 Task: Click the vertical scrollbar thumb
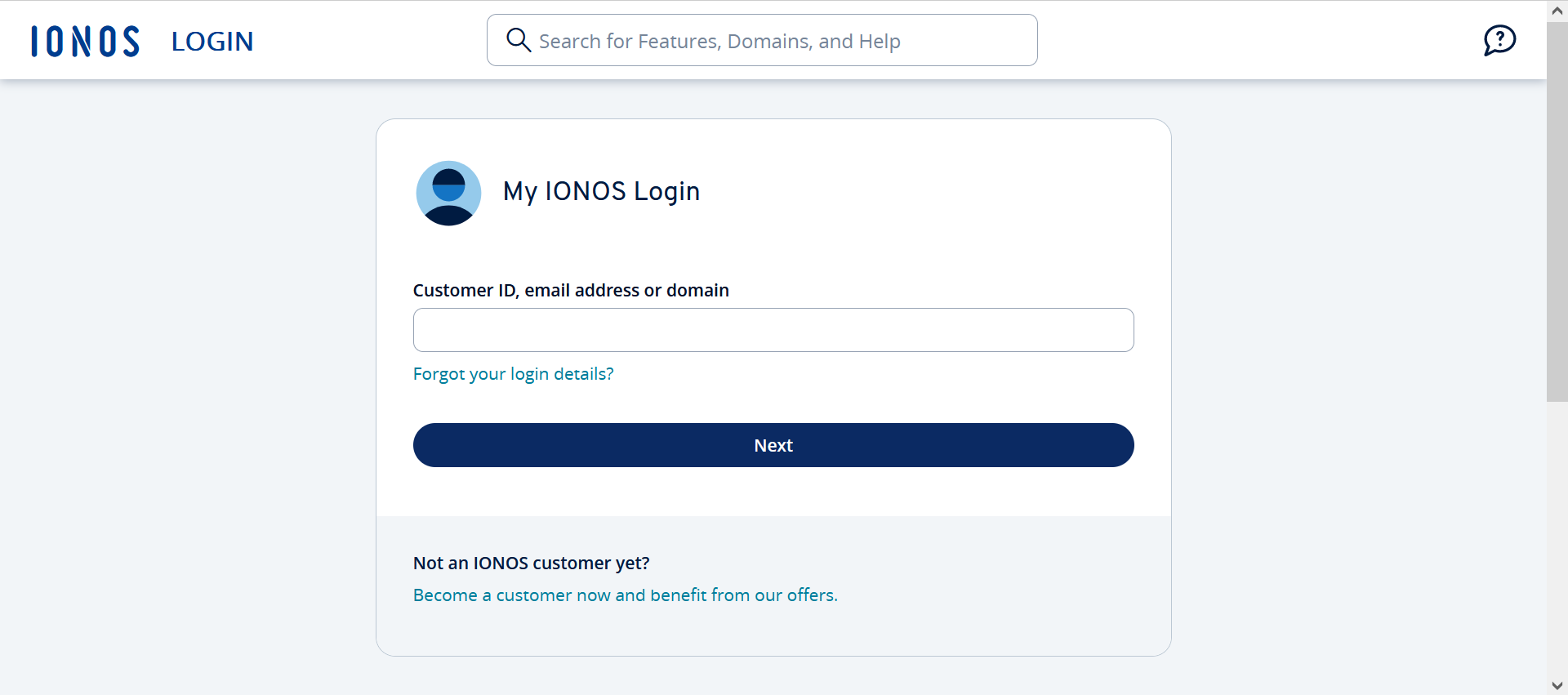(1557, 212)
